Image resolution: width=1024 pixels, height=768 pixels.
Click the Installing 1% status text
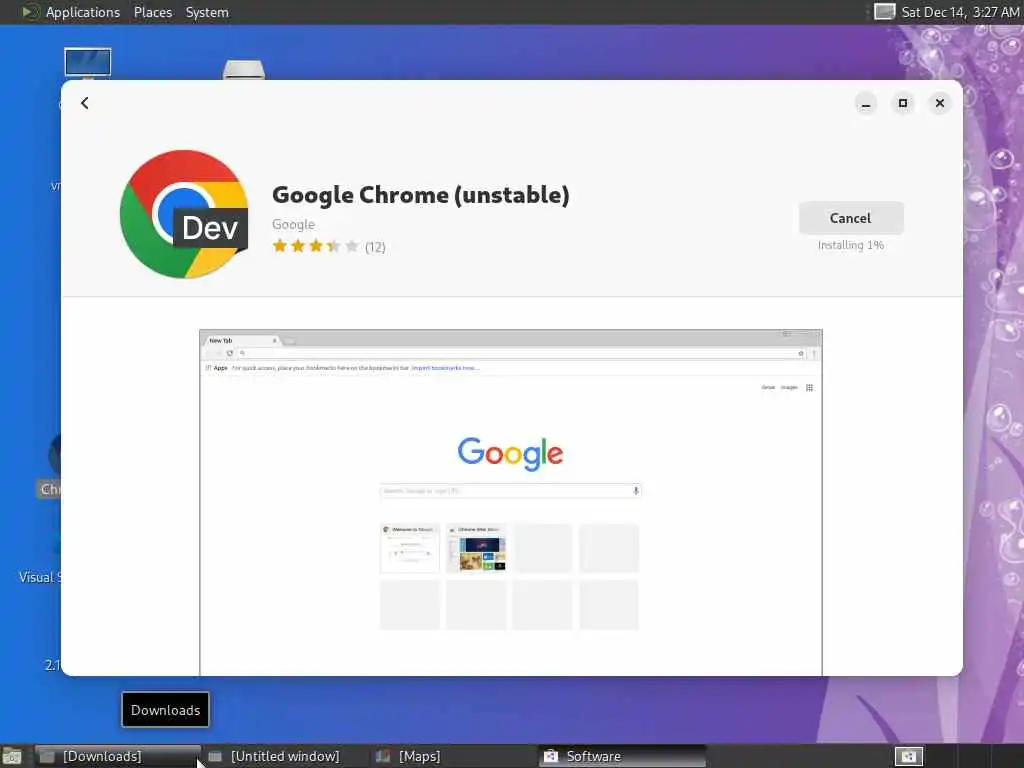[x=851, y=245]
